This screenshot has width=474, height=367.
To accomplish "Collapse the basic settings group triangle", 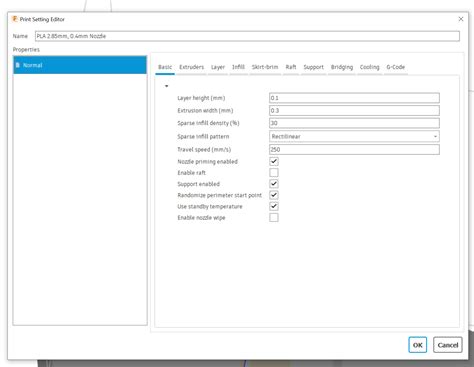I will [x=167, y=86].
